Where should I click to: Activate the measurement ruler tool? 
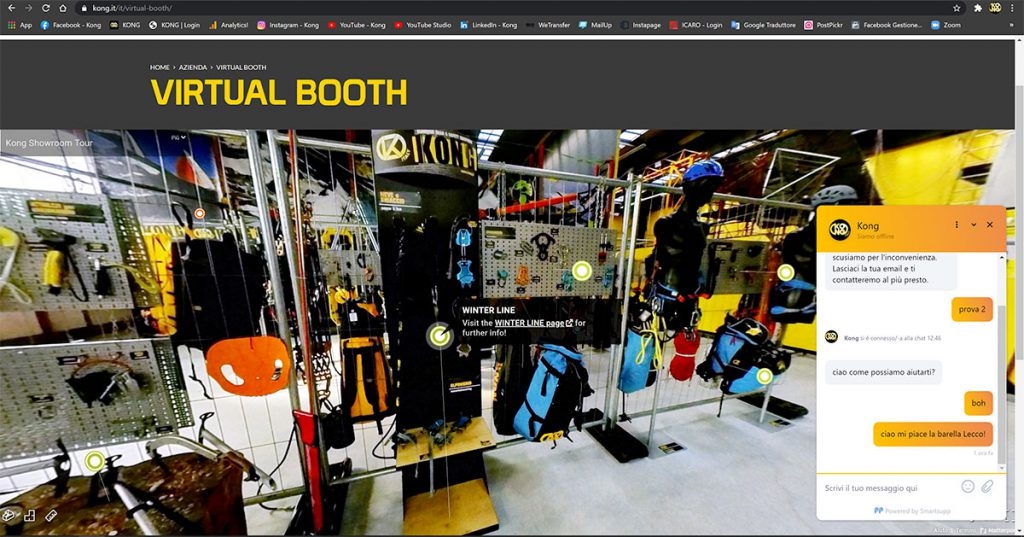[51, 515]
